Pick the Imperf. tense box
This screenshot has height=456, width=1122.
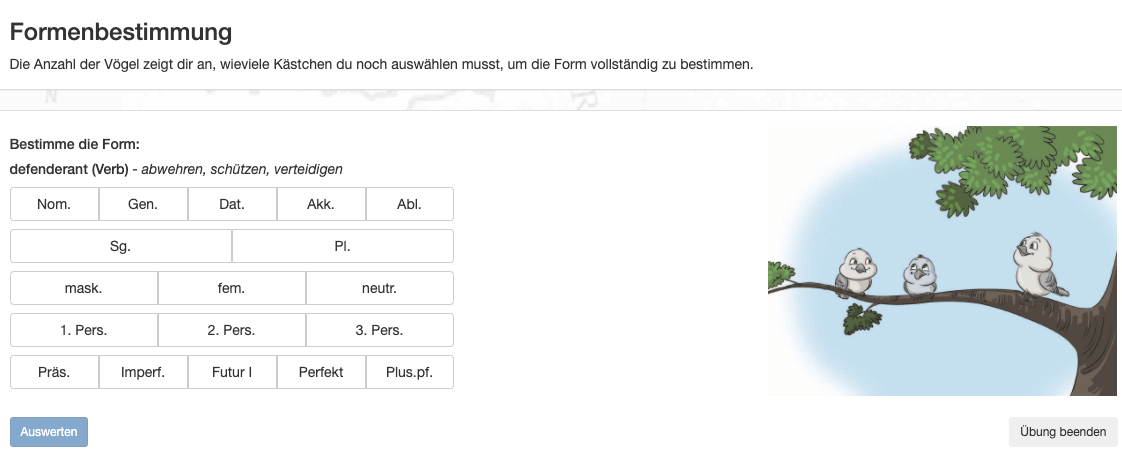143,372
